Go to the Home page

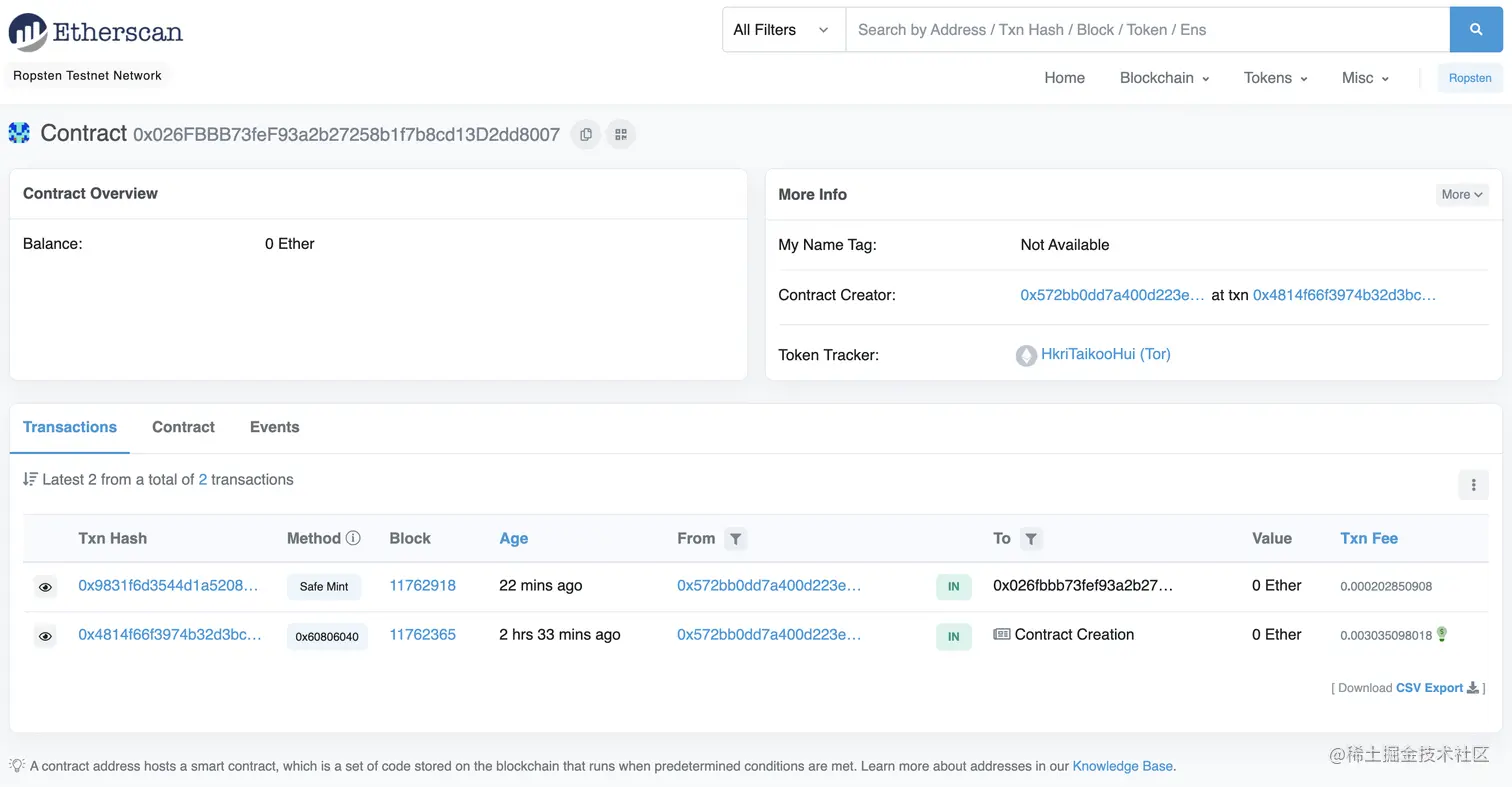(x=1064, y=78)
